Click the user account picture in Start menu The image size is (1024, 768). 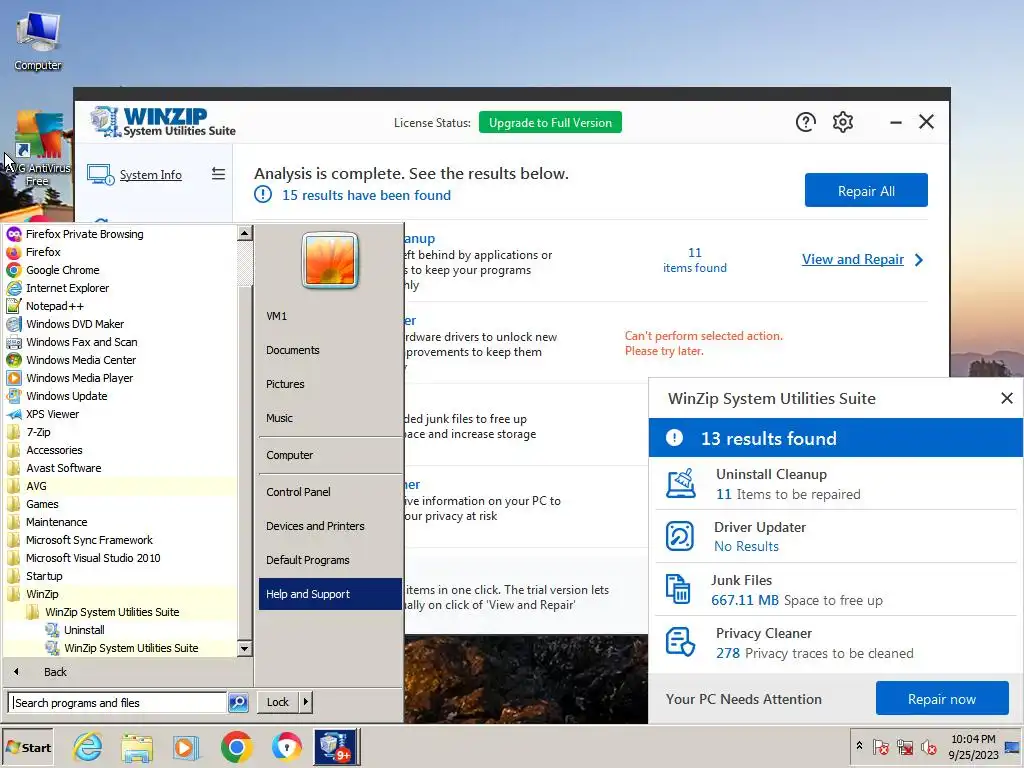coord(330,261)
